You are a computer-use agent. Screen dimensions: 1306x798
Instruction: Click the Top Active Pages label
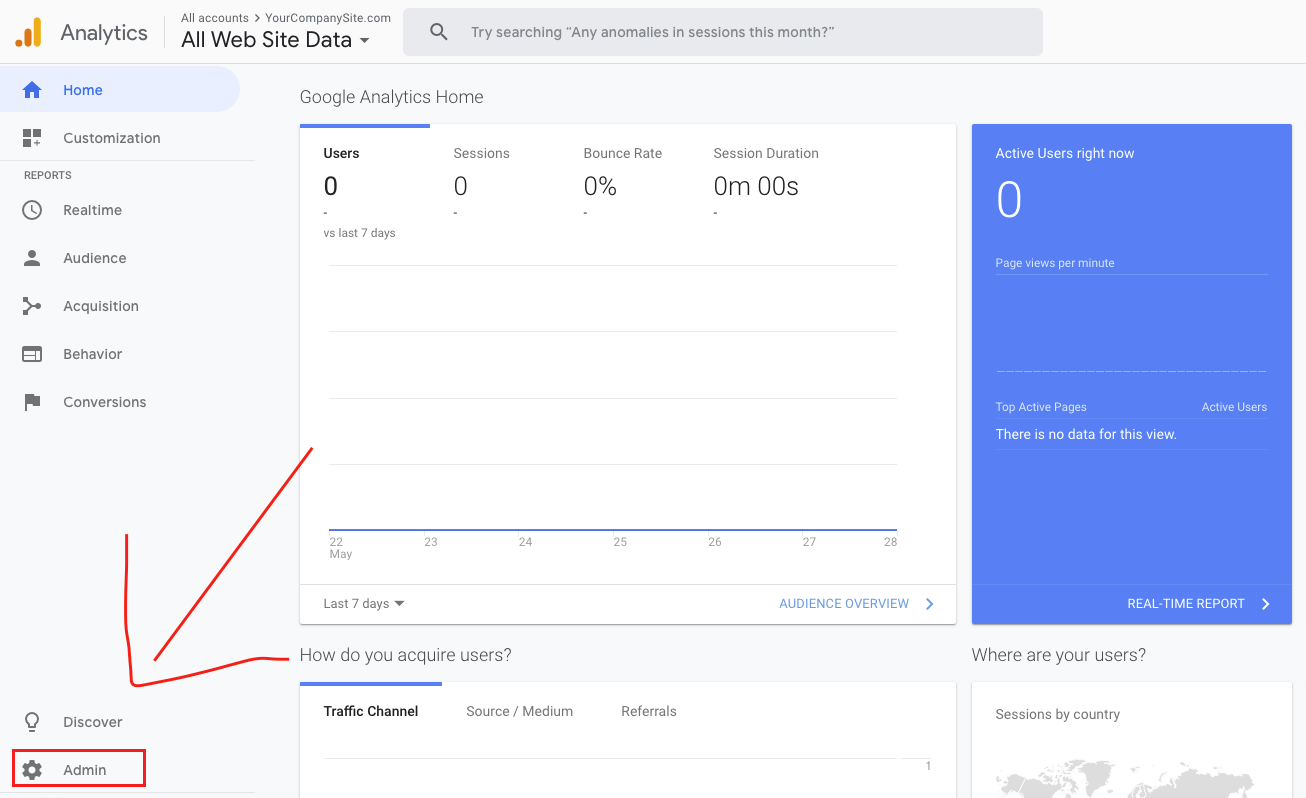click(x=1041, y=407)
